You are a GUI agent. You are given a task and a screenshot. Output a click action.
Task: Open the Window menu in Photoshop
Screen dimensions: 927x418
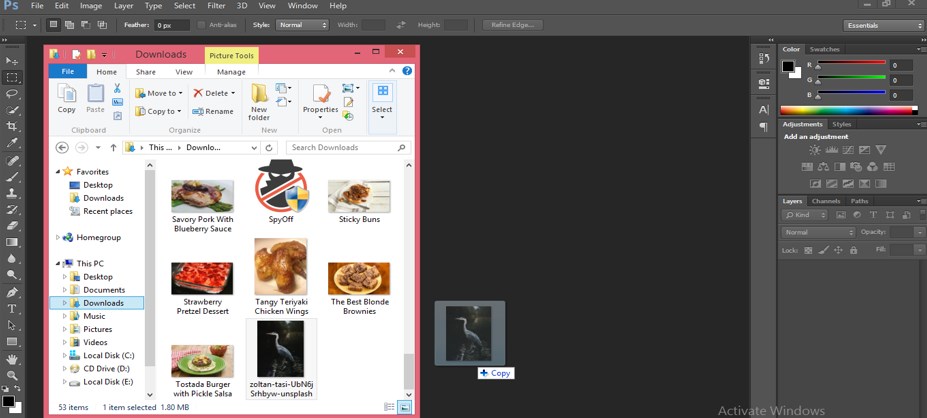coord(302,6)
